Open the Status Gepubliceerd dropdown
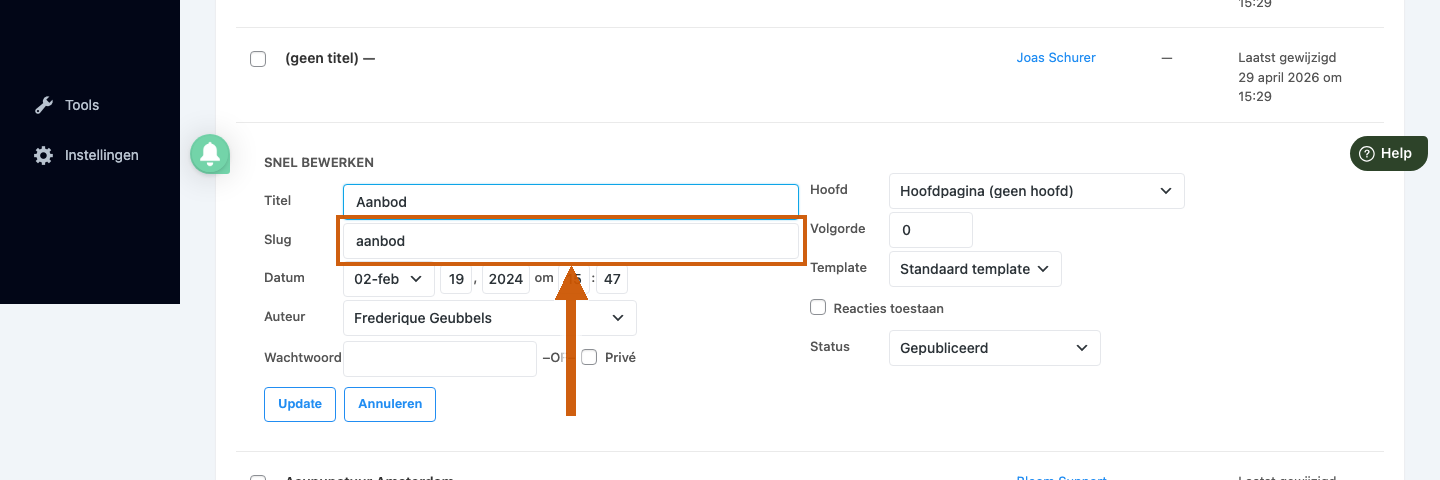 coord(994,348)
